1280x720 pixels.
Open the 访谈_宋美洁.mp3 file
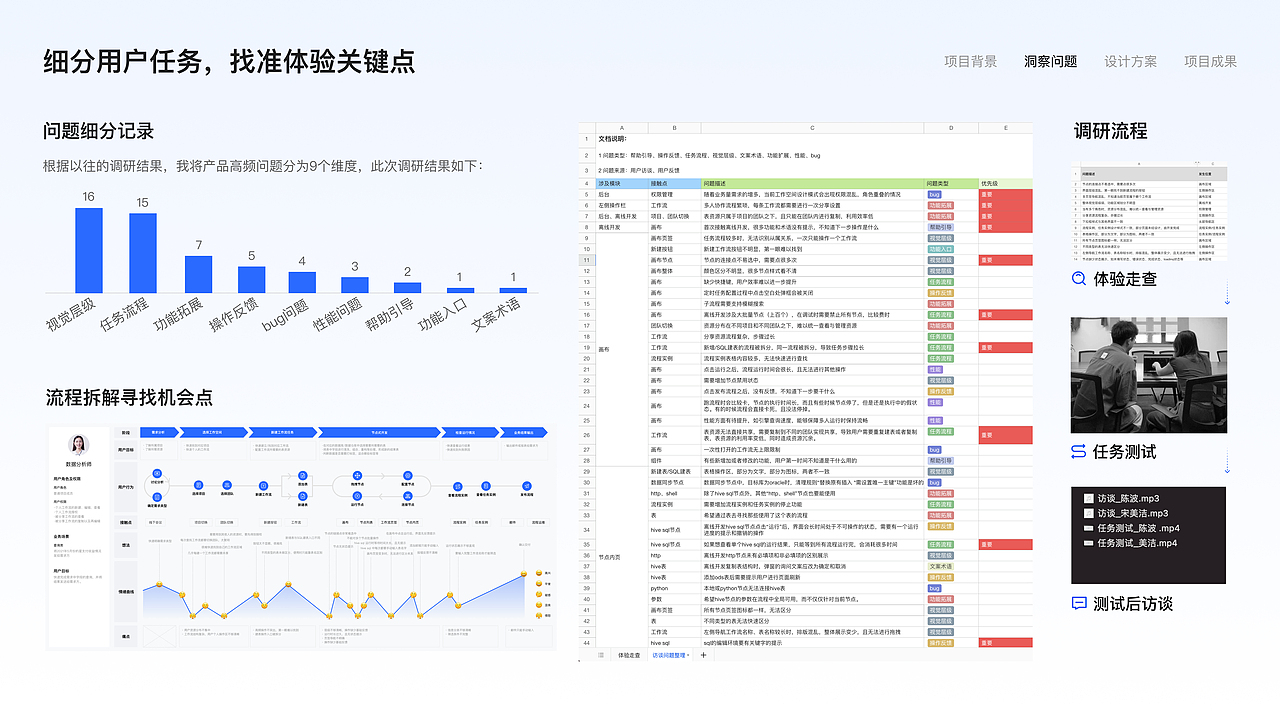pyautogui.click(x=1133, y=513)
